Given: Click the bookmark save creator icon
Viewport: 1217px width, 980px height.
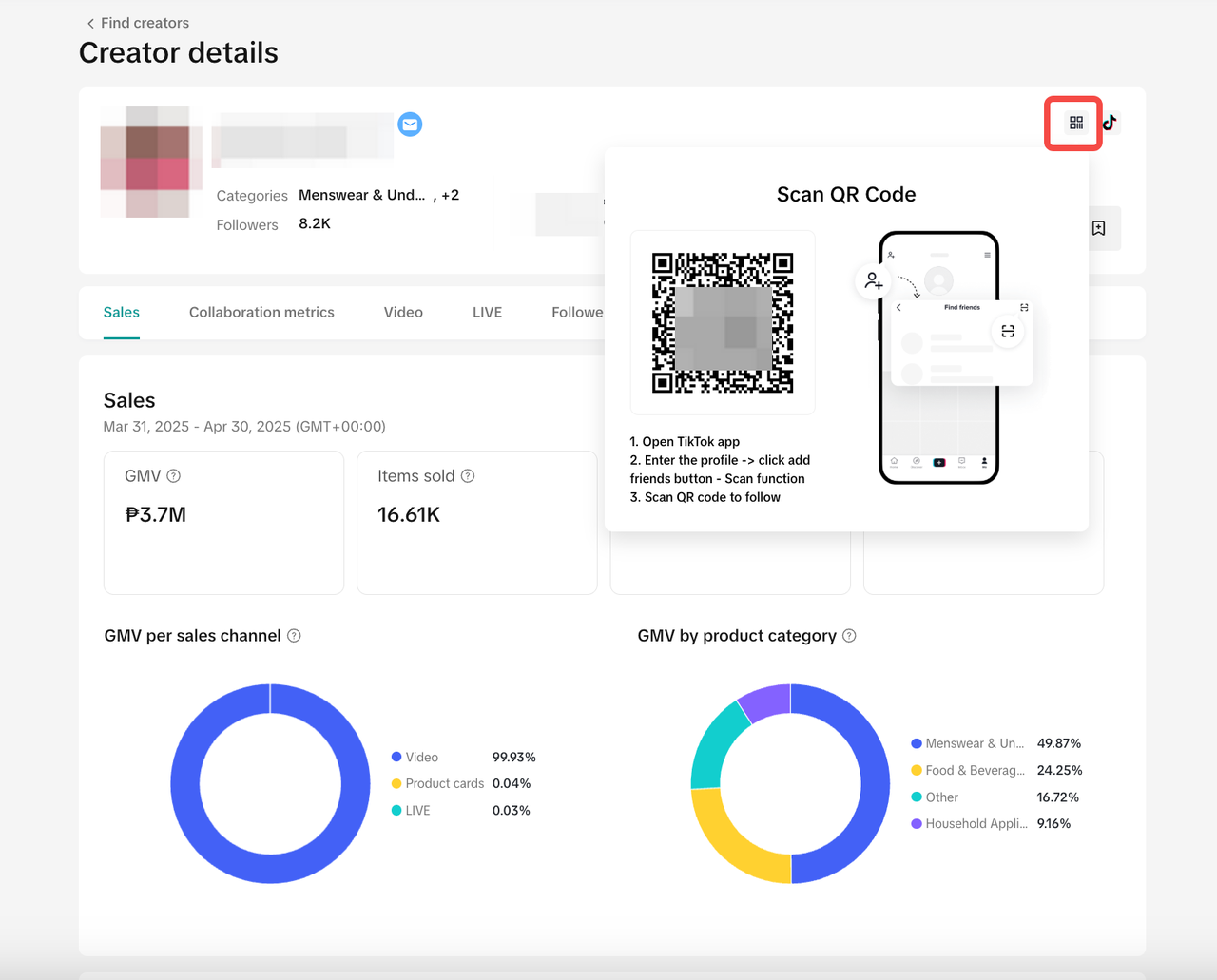Looking at the screenshot, I should click(1099, 228).
